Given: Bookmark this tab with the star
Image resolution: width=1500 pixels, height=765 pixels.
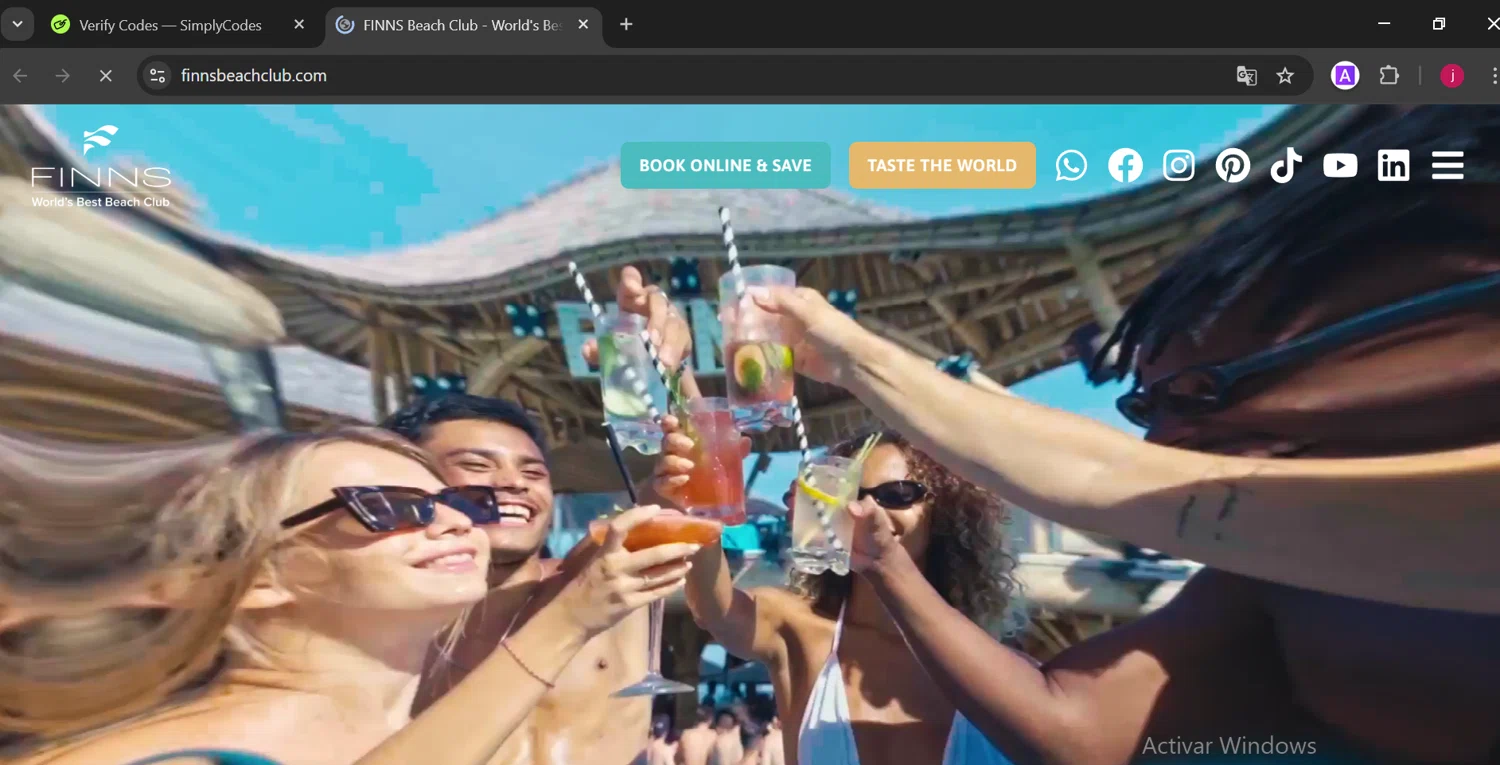Looking at the screenshot, I should point(1285,76).
